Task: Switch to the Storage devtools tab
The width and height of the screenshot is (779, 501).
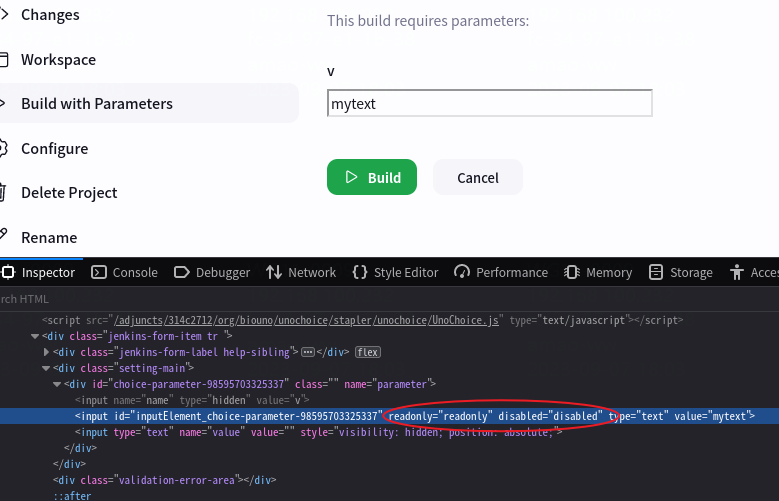Action: tap(681, 272)
